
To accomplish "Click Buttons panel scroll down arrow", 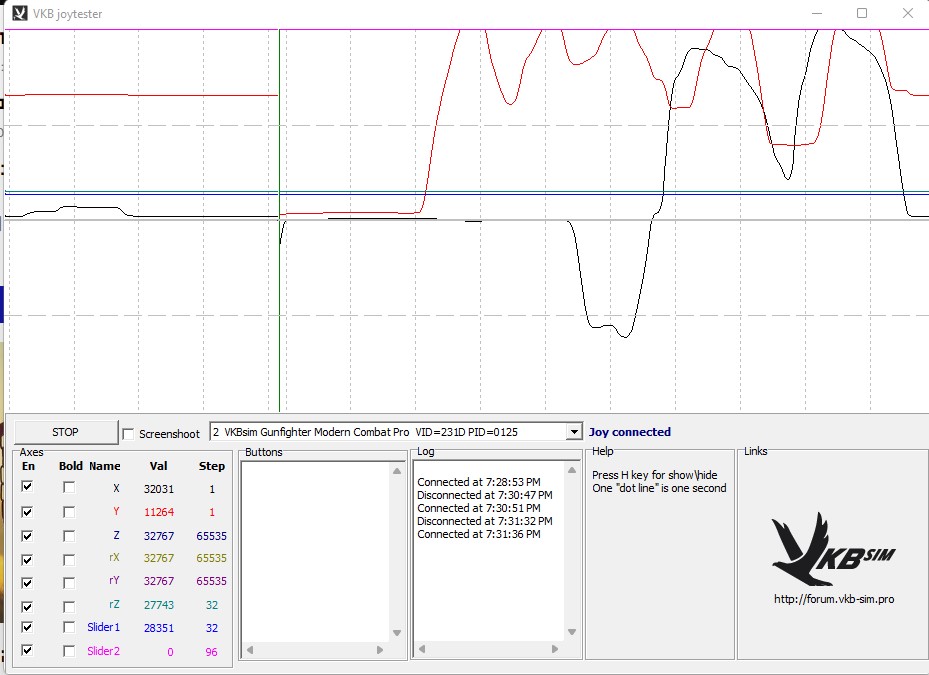I will [x=397, y=633].
